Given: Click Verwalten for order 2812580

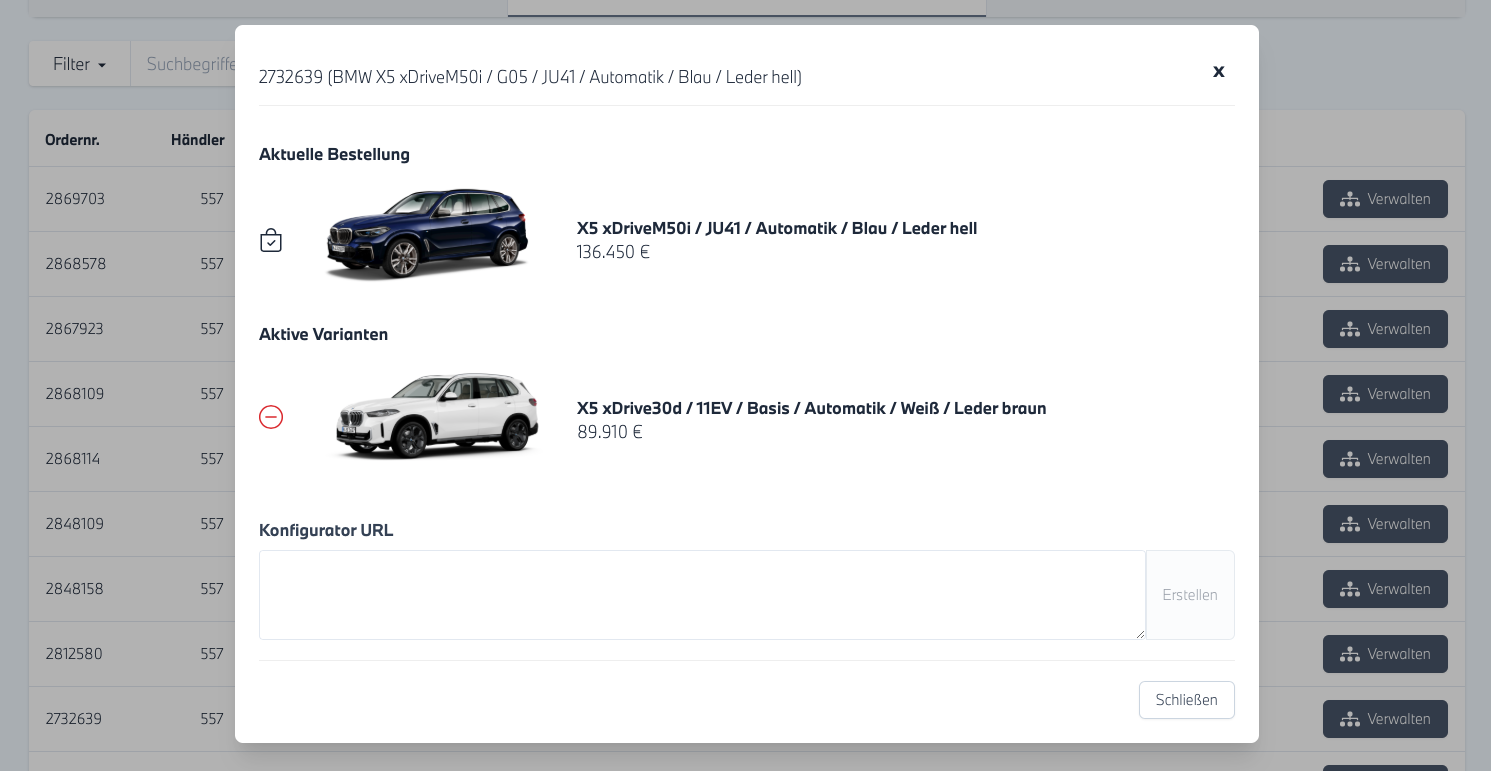Looking at the screenshot, I should tap(1384, 654).
